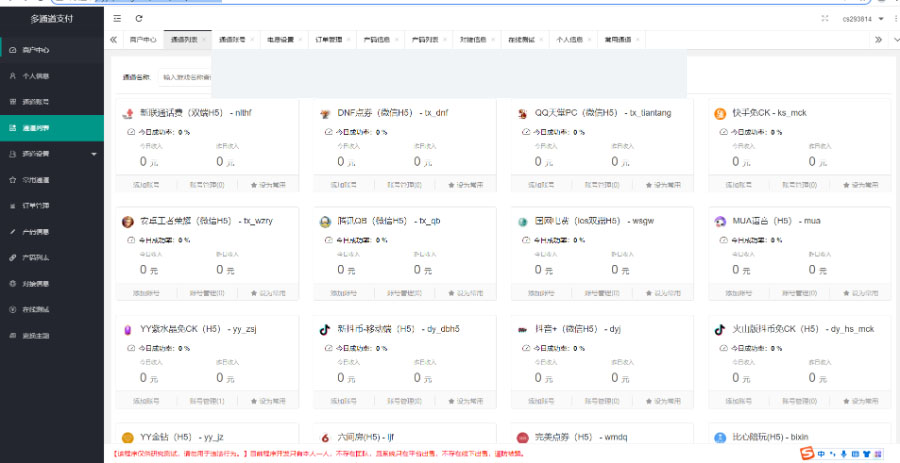Click the star icon in the sidebar
Image resolution: width=900 pixels, height=463 pixels.
point(13,180)
